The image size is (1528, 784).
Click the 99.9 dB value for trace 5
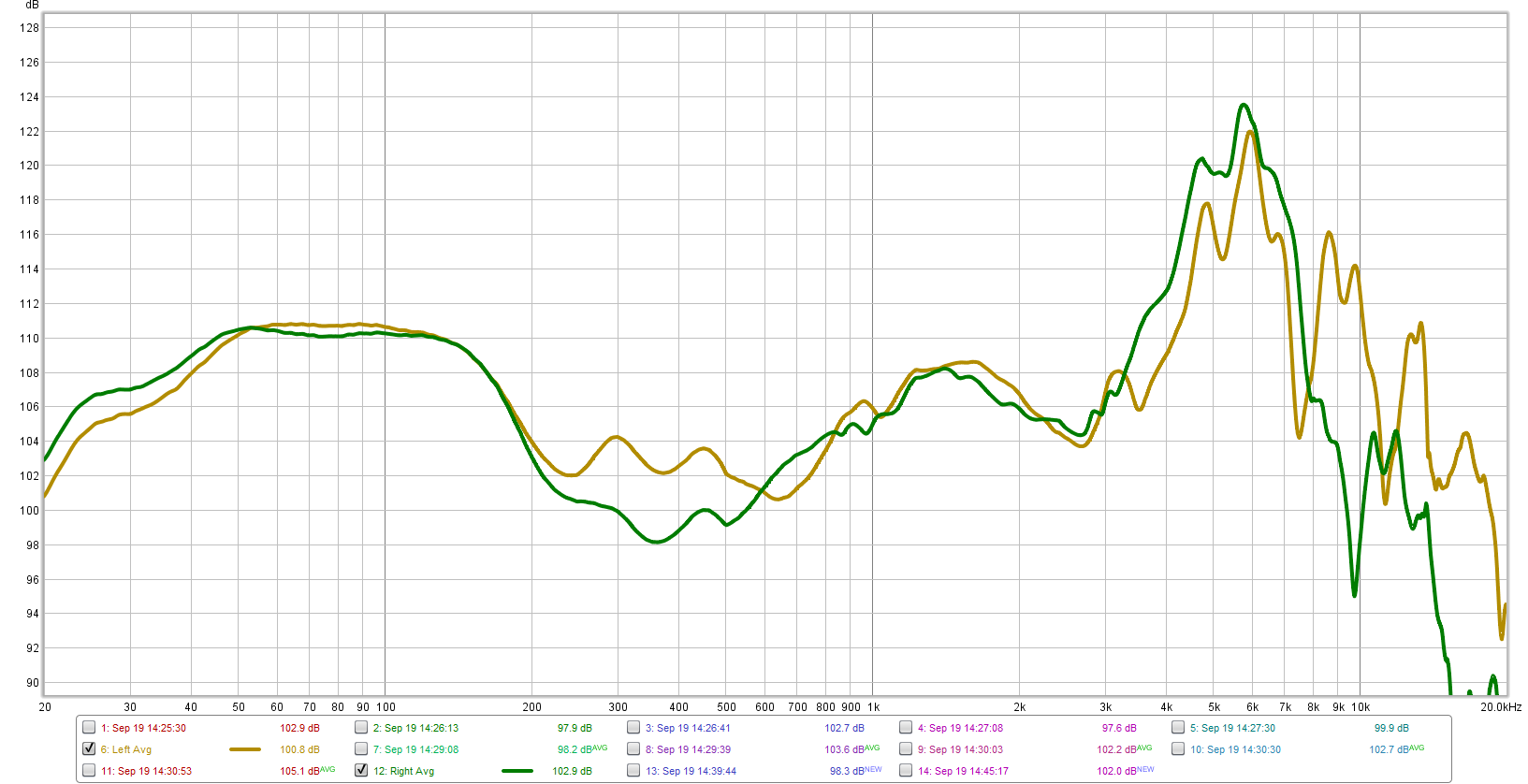pos(1391,728)
